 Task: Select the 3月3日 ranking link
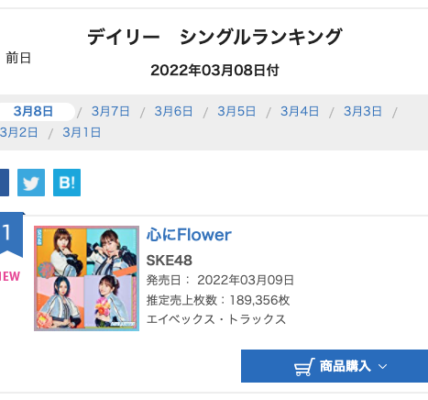[363, 111]
